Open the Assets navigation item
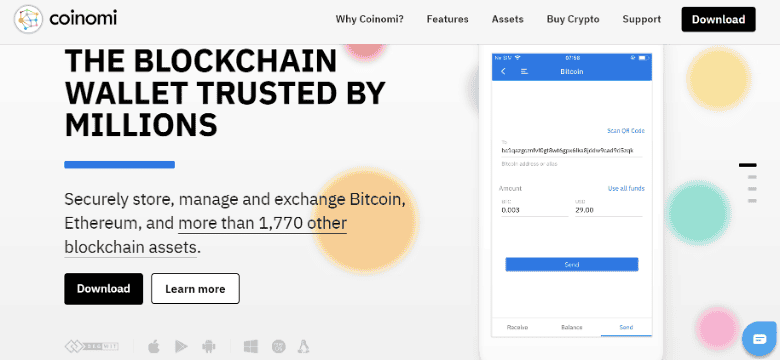This screenshot has height=360, width=780. tap(508, 19)
